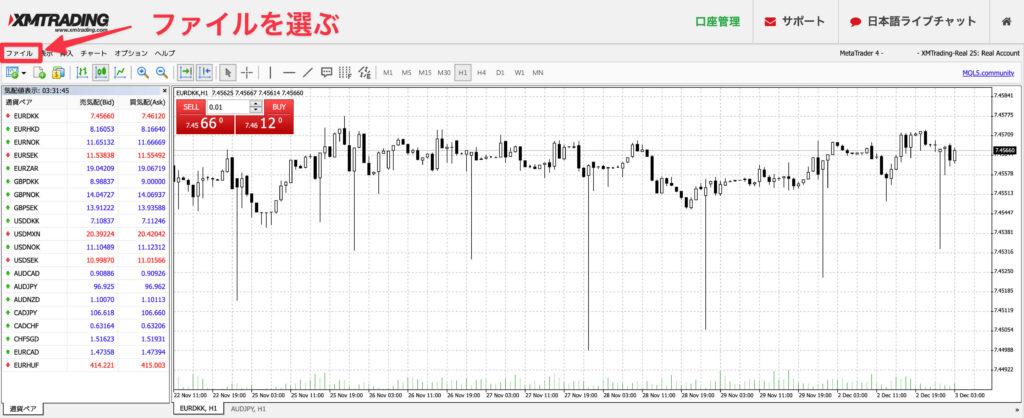Click the home icon in top bar
Viewport: 1024px width, 418px height.
point(1004,21)
